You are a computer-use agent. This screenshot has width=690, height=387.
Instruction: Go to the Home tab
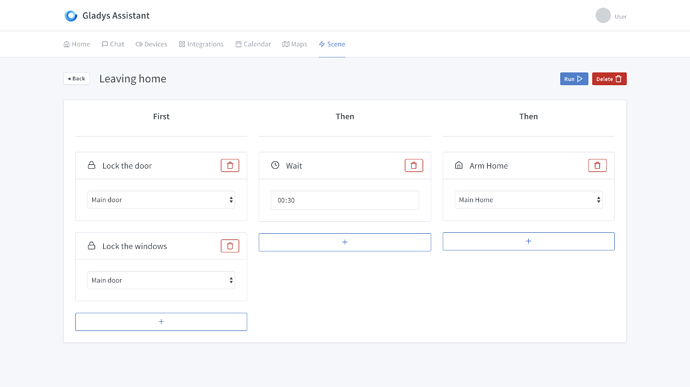click(x=77, y=44)
